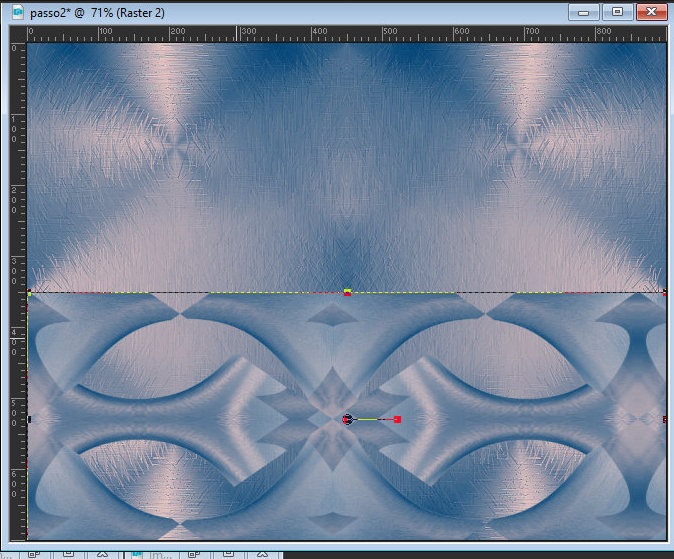Click the 800 mark on horizontal ruler
674x559 pixels.
coord(597,33)
